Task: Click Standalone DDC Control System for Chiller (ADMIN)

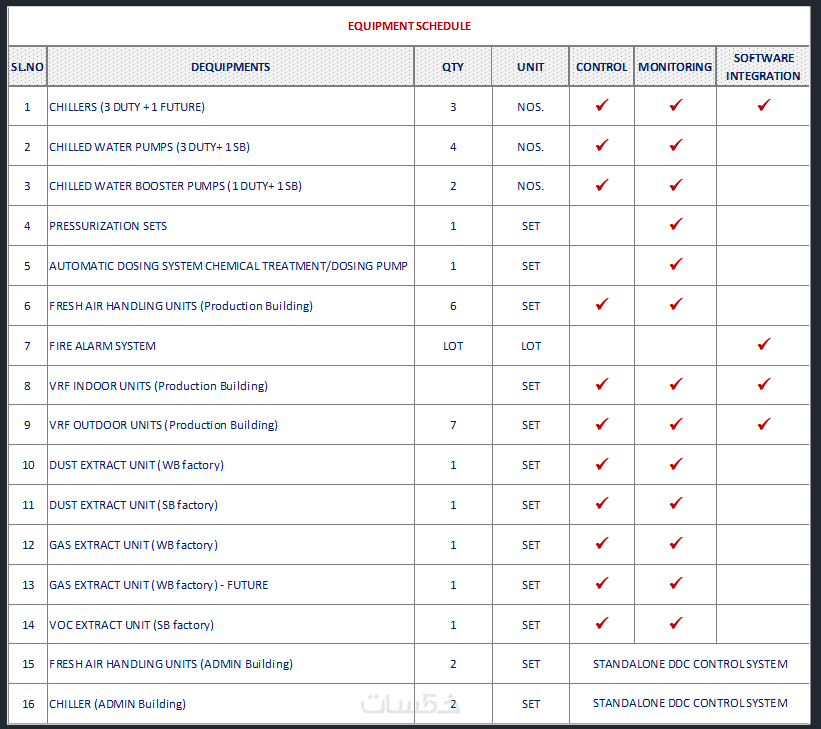Action: pyautogui.click(x=690, y=703)
